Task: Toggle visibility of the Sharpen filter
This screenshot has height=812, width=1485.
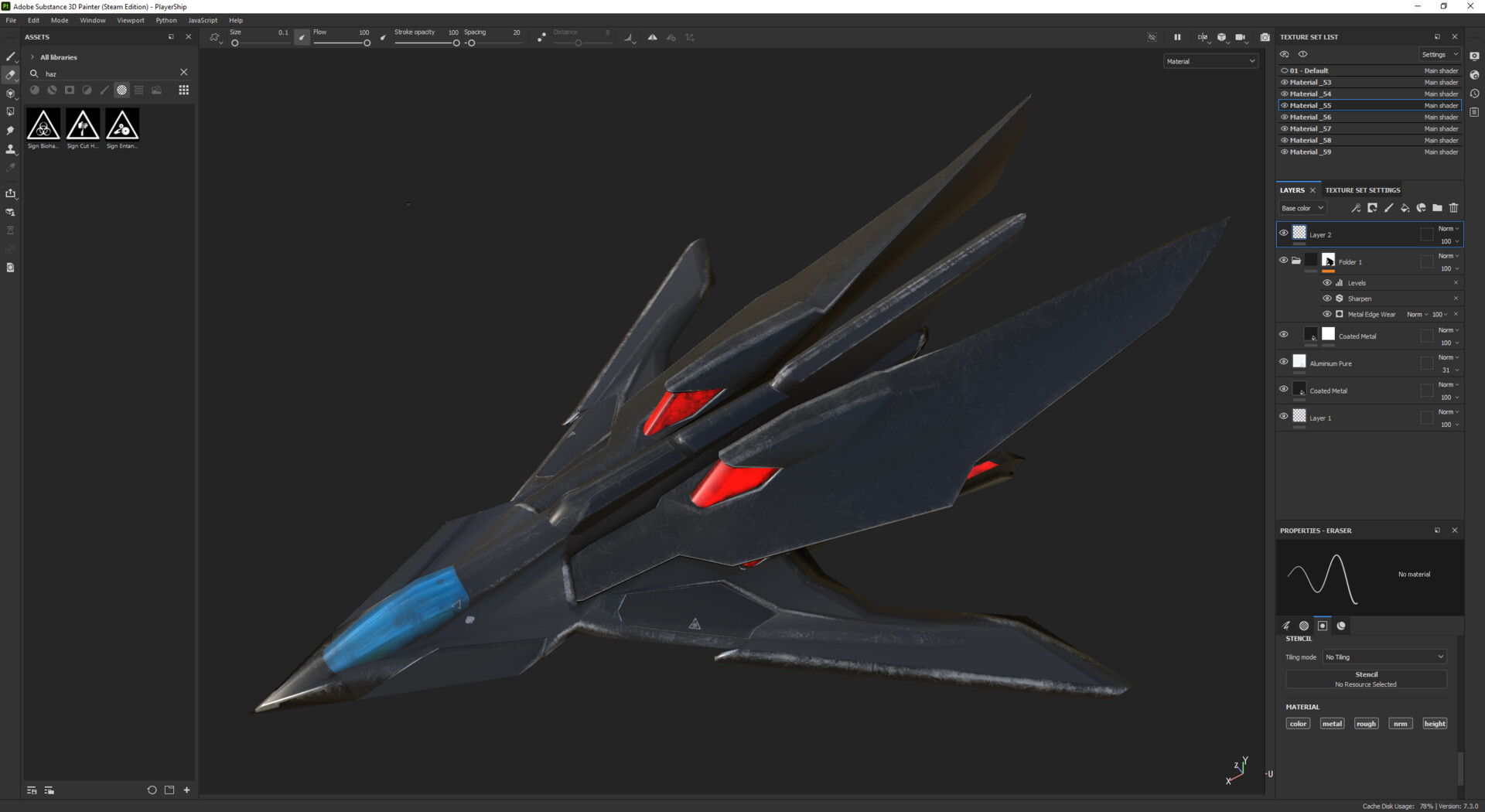Action: point(1327,298)
